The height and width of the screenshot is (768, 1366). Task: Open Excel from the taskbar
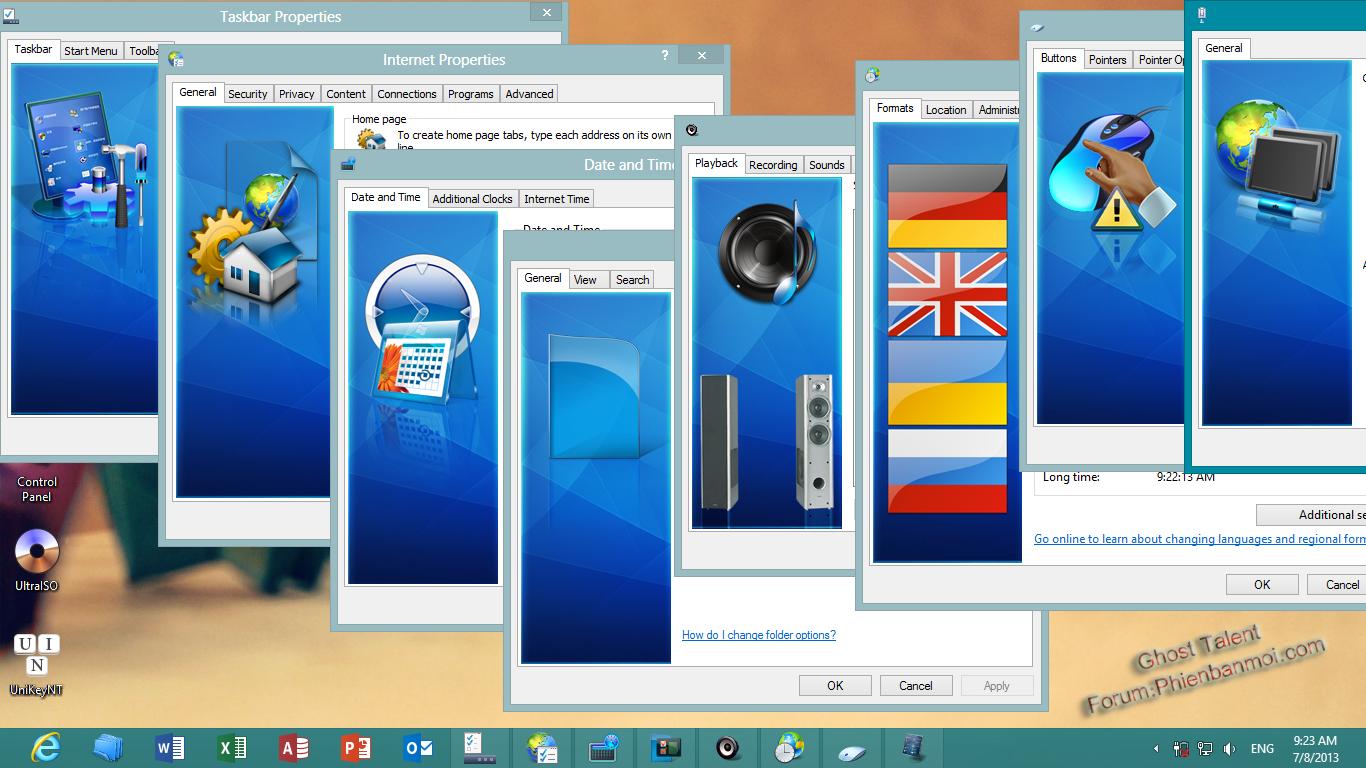coord(232,748)
